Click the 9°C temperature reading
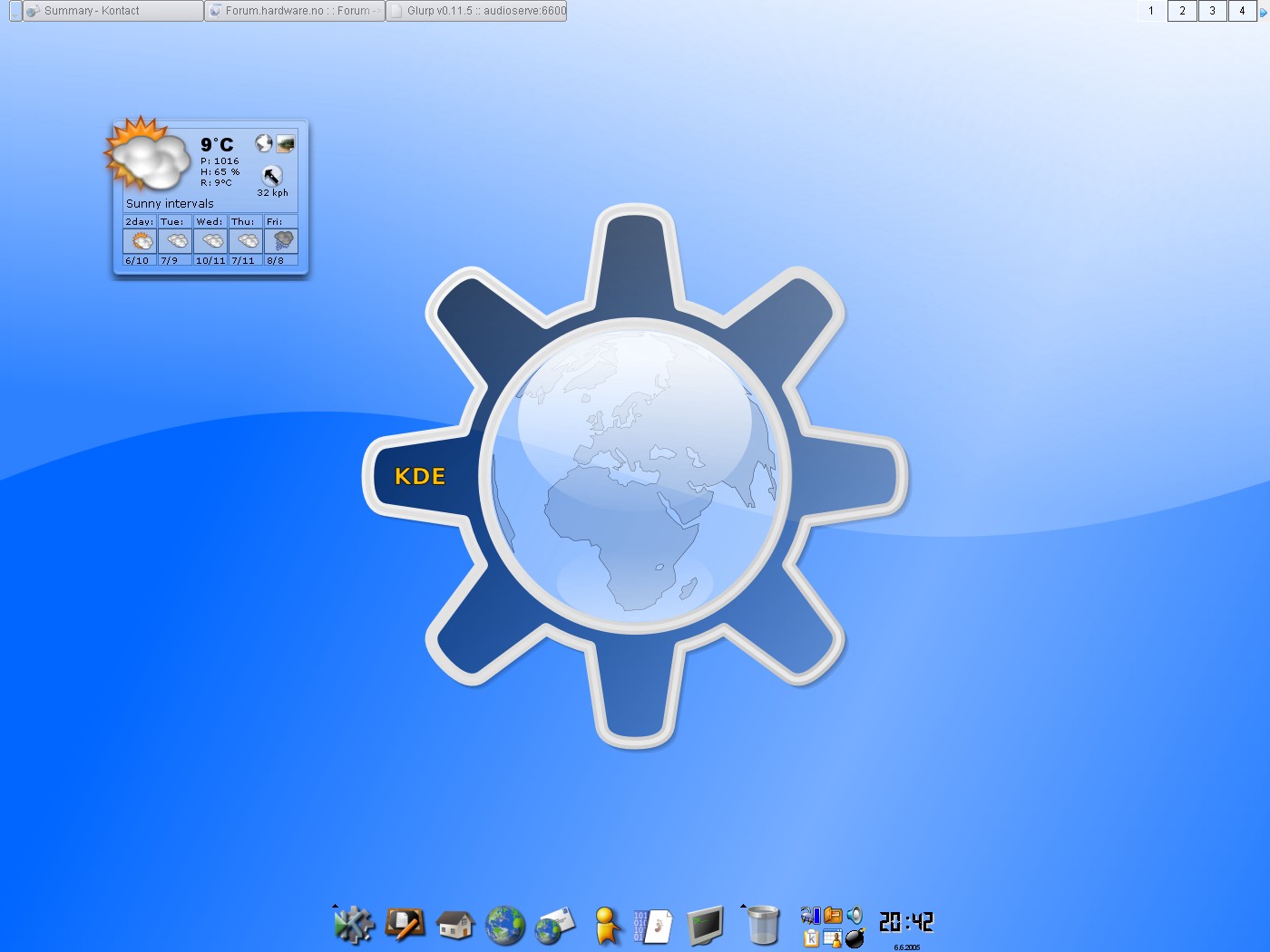1270x952 pixels. pyautogui.click(x=217, y=145)
